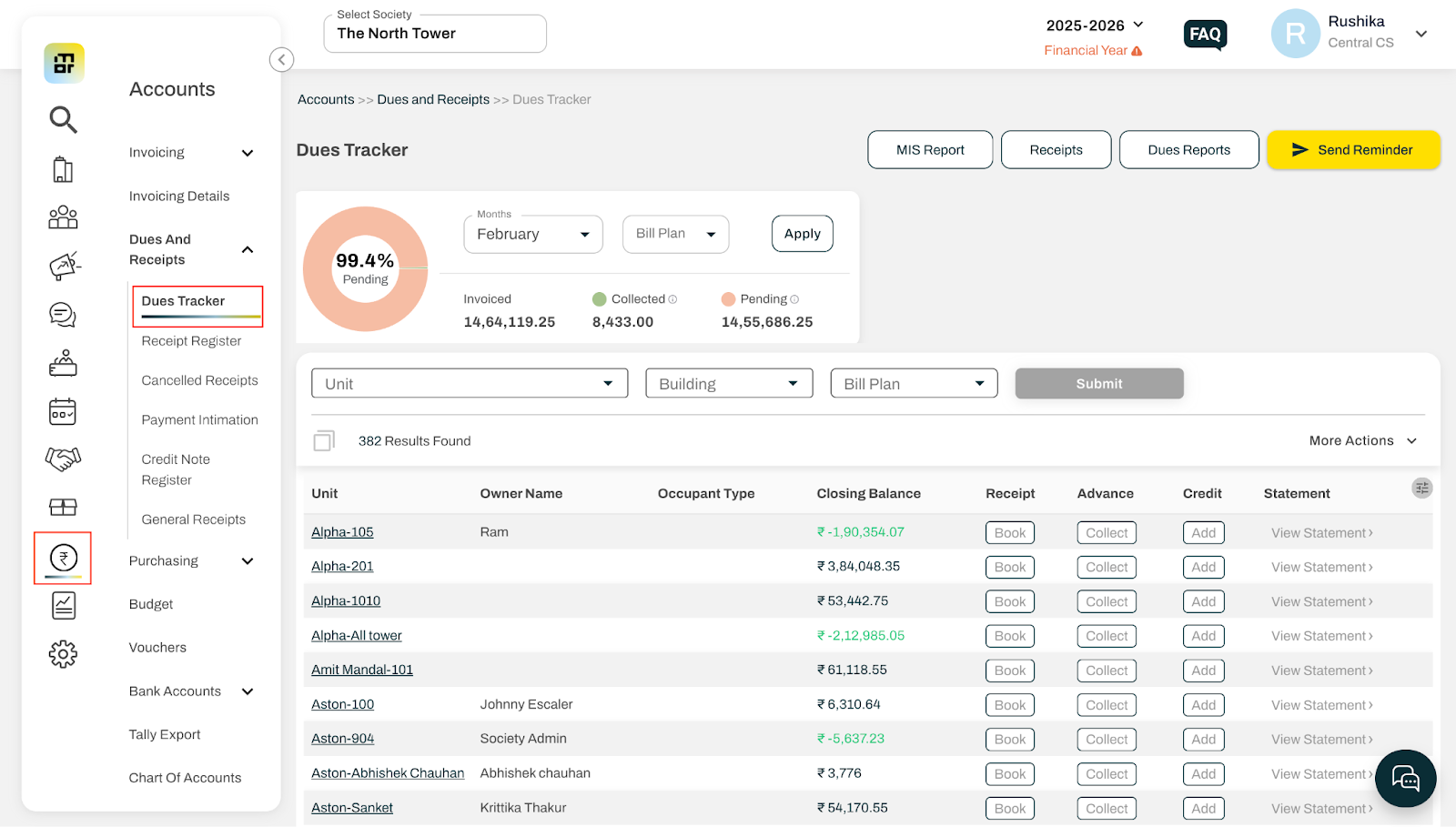Open Budget menu item
The width and height of the screenshot is (1456, 827).
tap(151, 604)
